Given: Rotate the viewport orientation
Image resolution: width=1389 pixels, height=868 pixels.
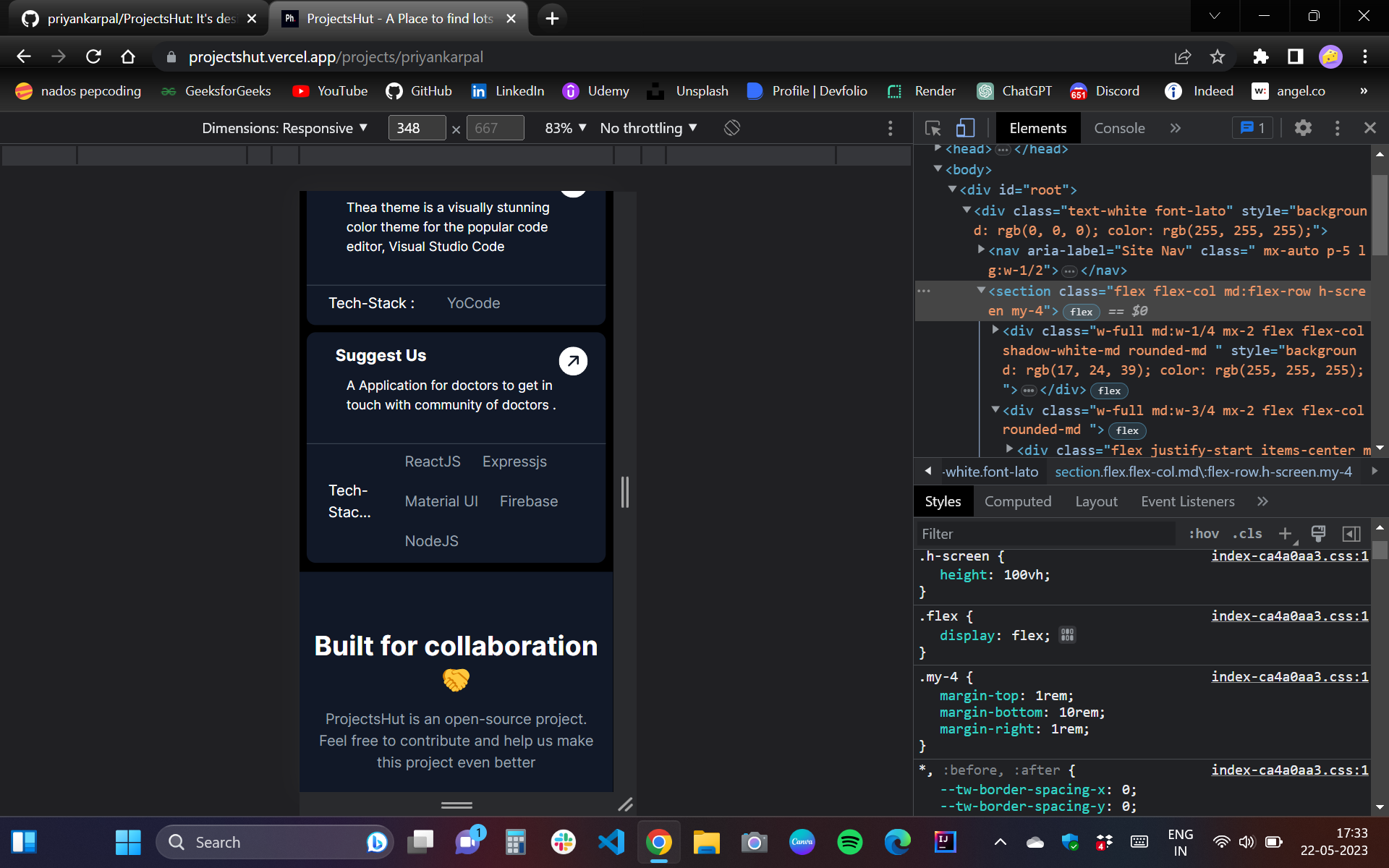Looking at the screenshot, I should point(731,127).
